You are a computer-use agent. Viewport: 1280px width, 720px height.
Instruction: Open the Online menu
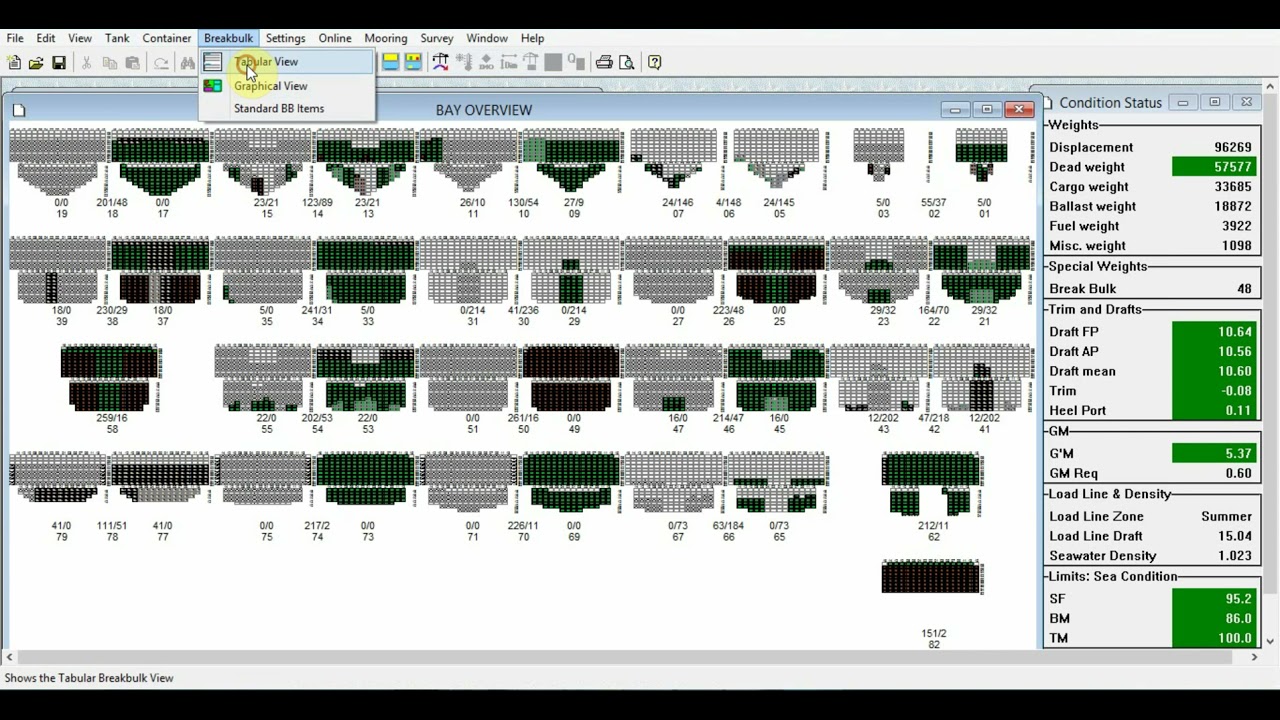(x=335, y=38)
